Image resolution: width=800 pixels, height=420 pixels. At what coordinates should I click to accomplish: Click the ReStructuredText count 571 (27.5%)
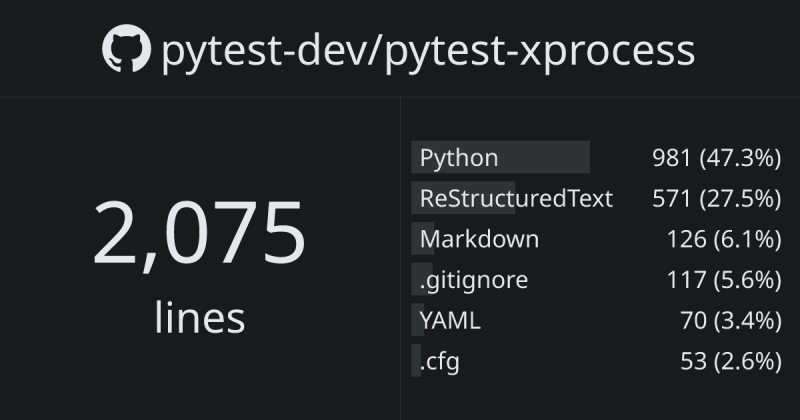717,199
